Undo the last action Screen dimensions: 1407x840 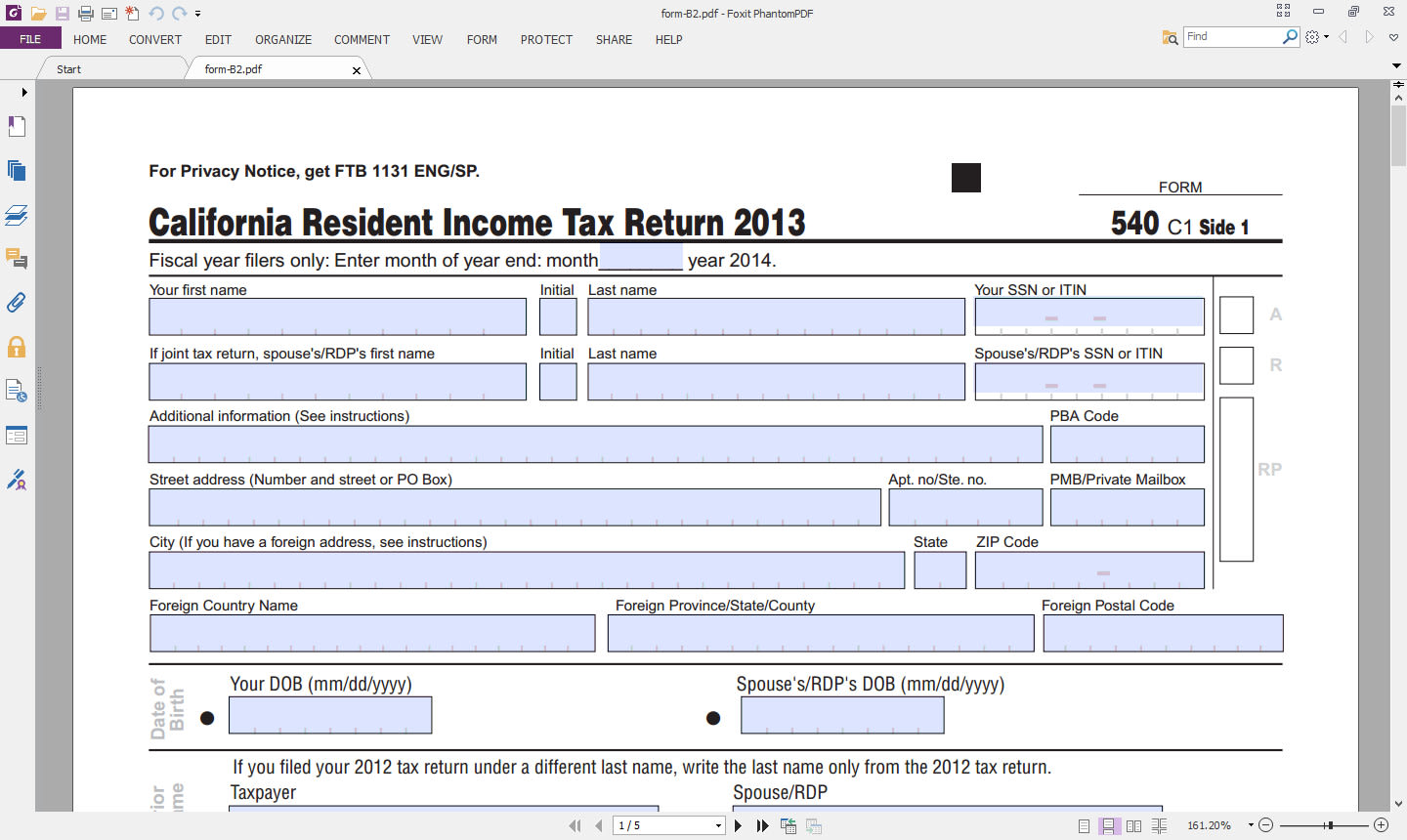[x=156, y=14]
